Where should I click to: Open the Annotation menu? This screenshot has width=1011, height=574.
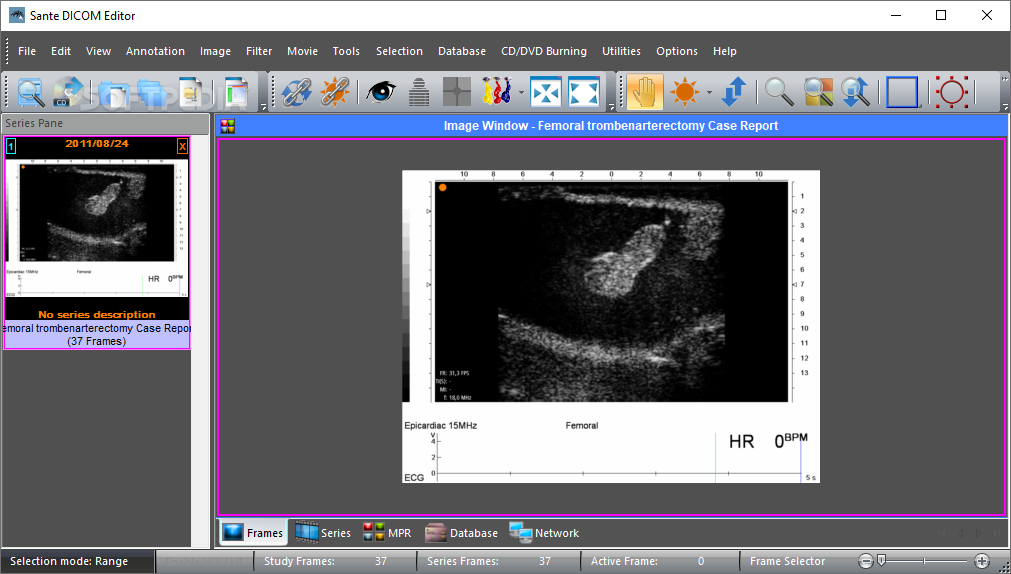(x=155, y=51)
